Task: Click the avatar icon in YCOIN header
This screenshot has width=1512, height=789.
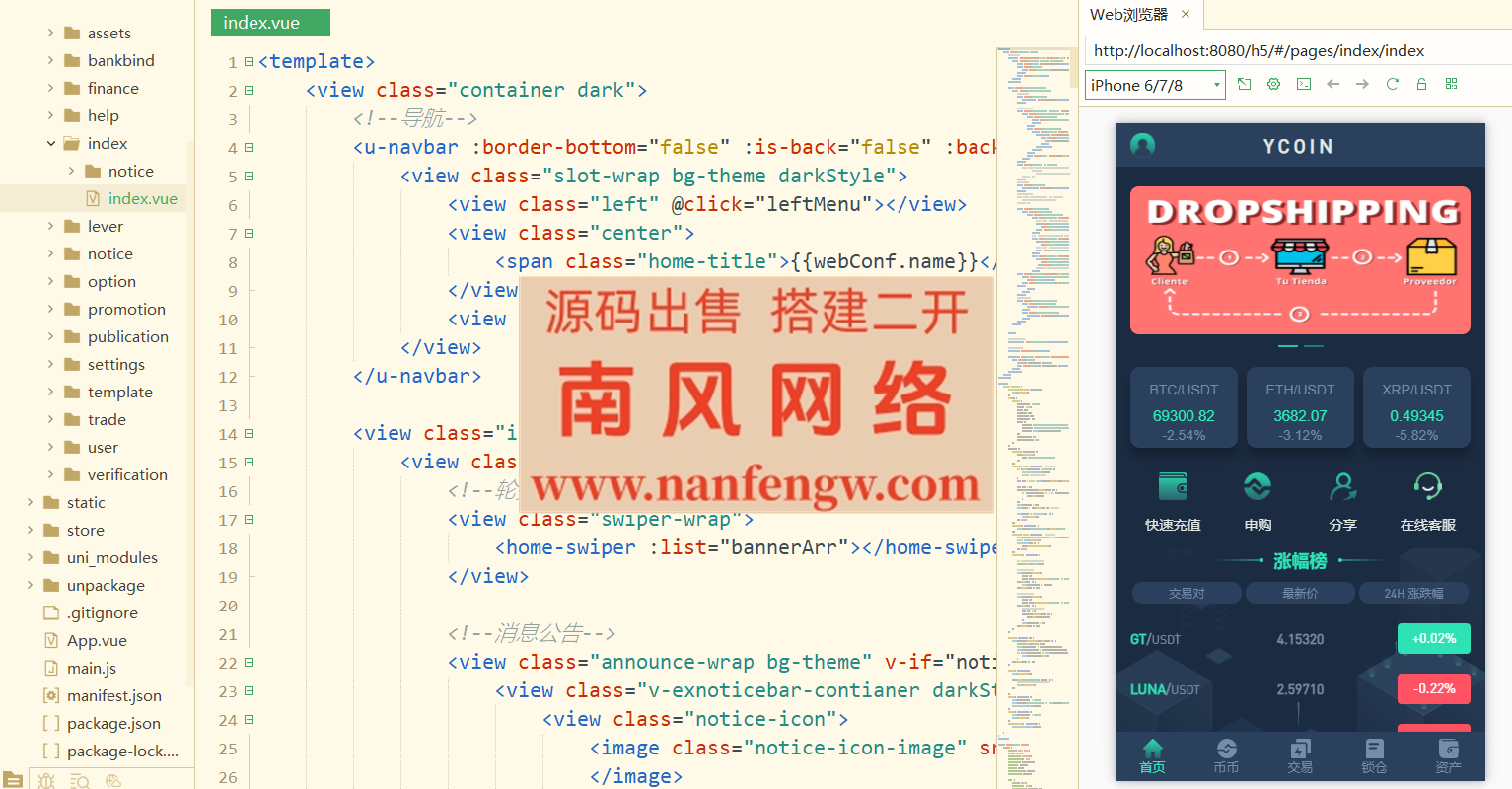Action: pos(1142,146)
